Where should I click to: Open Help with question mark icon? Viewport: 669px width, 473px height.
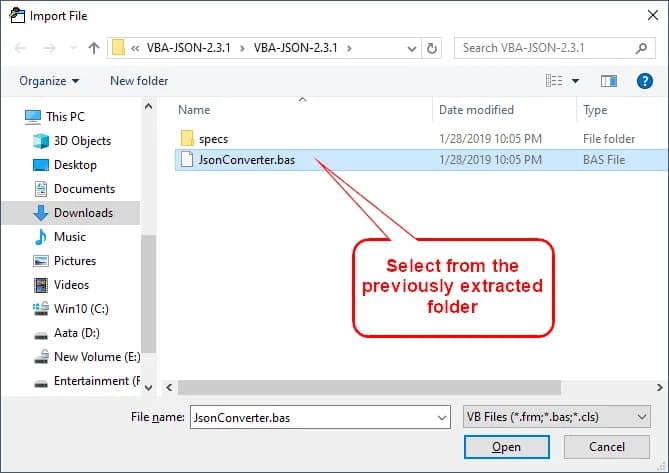tap(645, 81)
